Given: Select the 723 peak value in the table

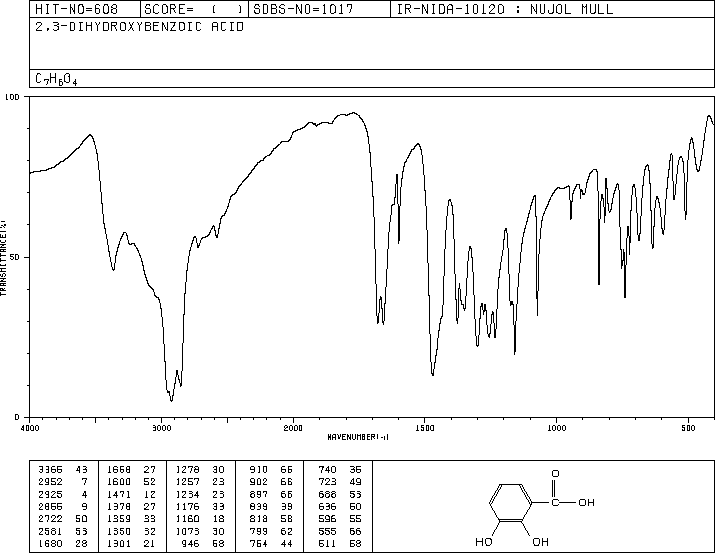Looking at the screenshot, I should pyautogui.click(x=327, y=482).
